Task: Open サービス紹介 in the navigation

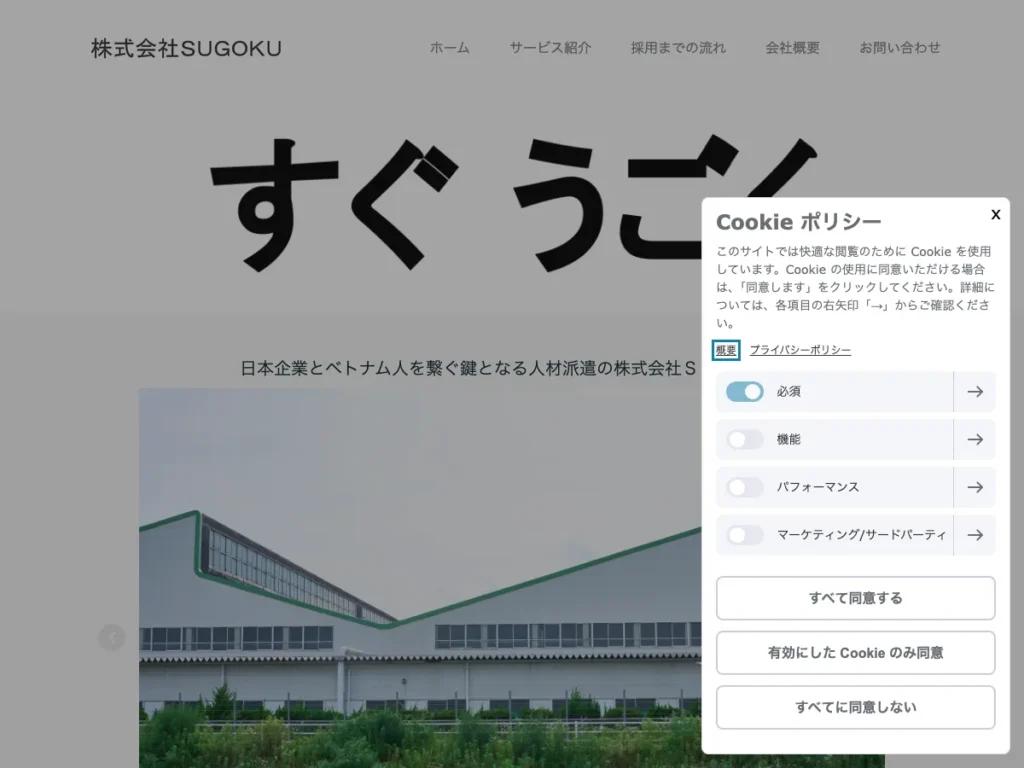Action: 550,48
